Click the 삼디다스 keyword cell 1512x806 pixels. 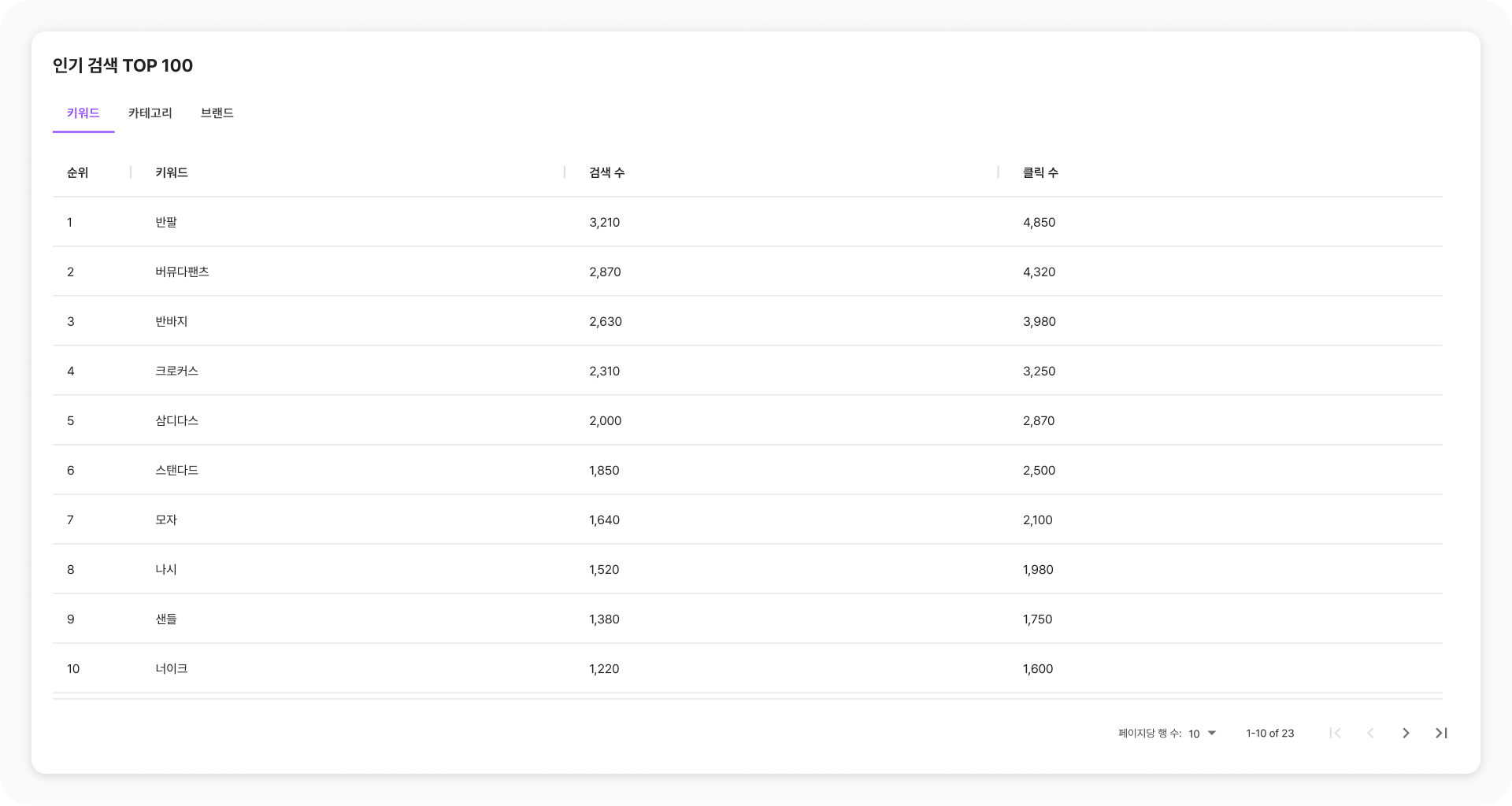coord(176,420)
